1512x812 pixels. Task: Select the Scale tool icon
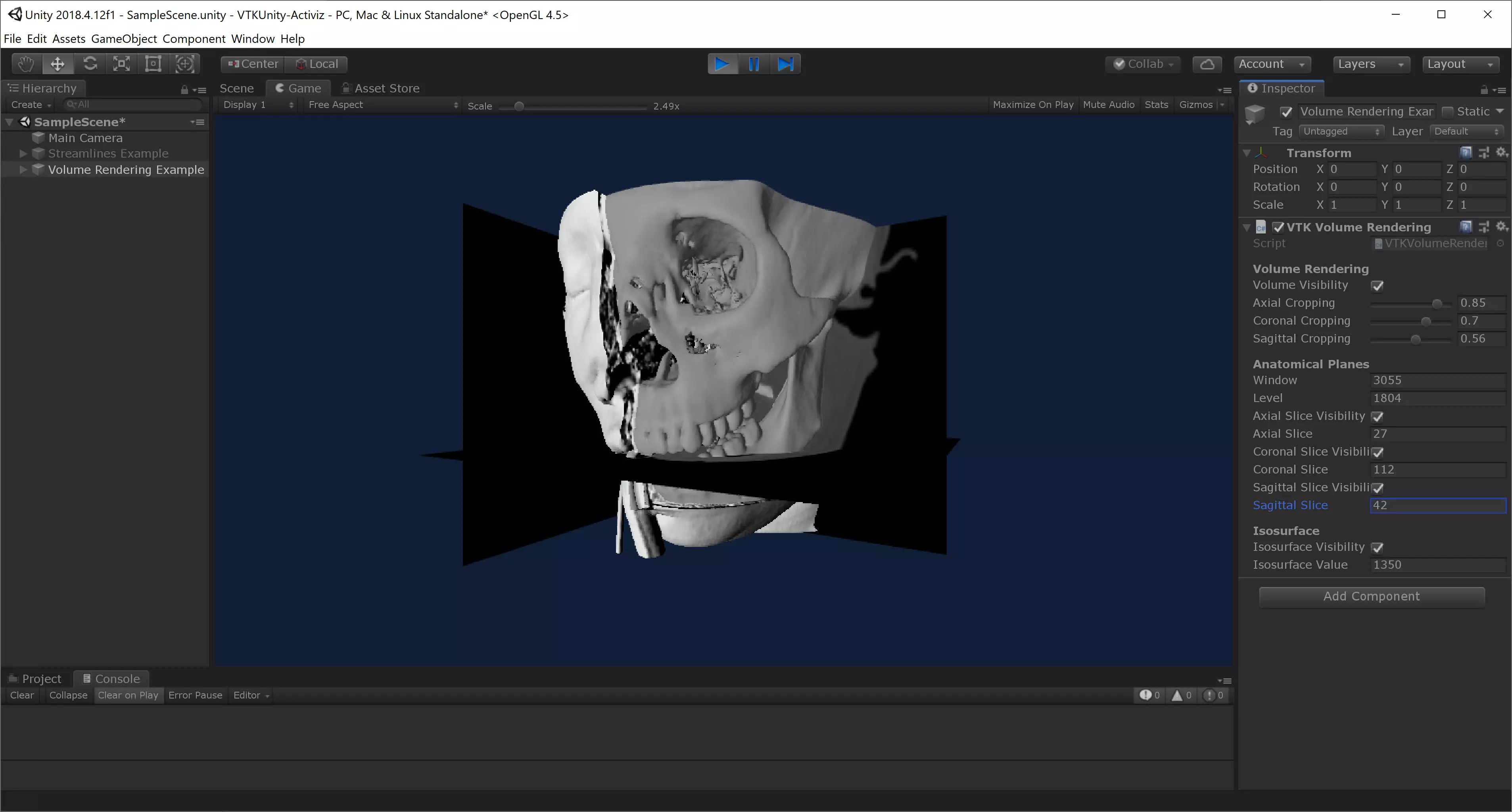pyautogui.click(x=121, y=63)
